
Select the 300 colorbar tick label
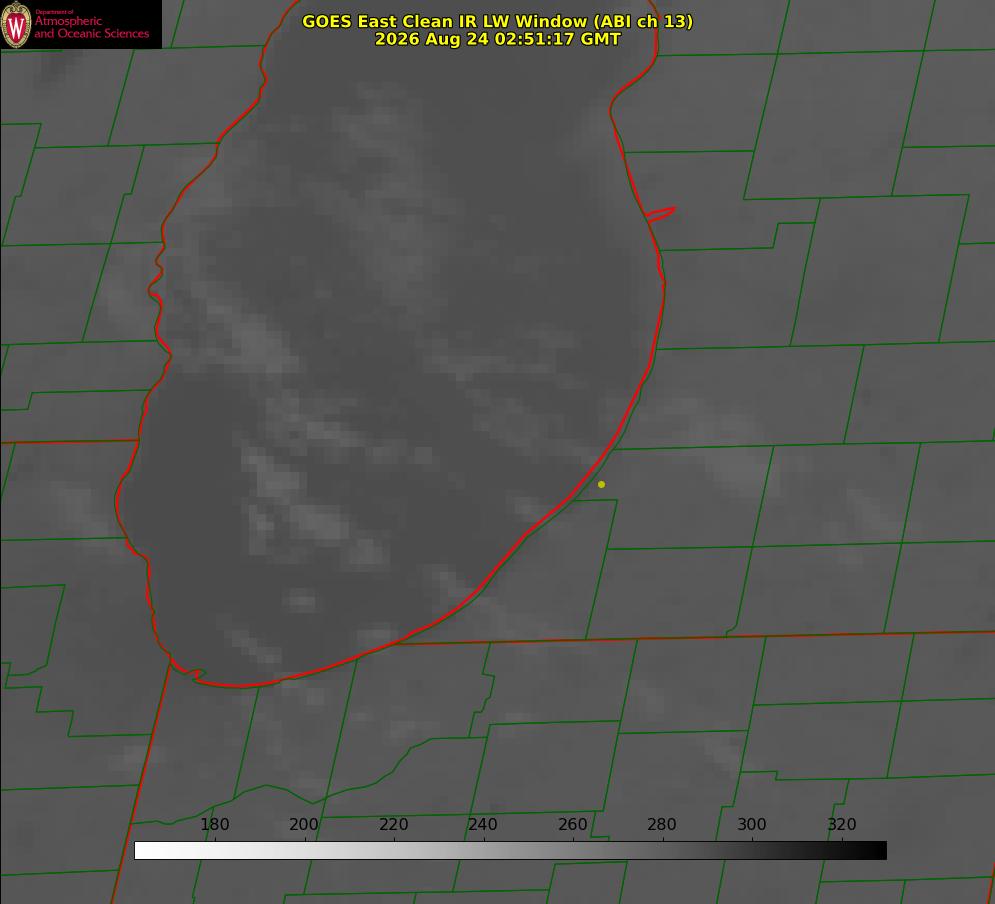coord(752,824)
